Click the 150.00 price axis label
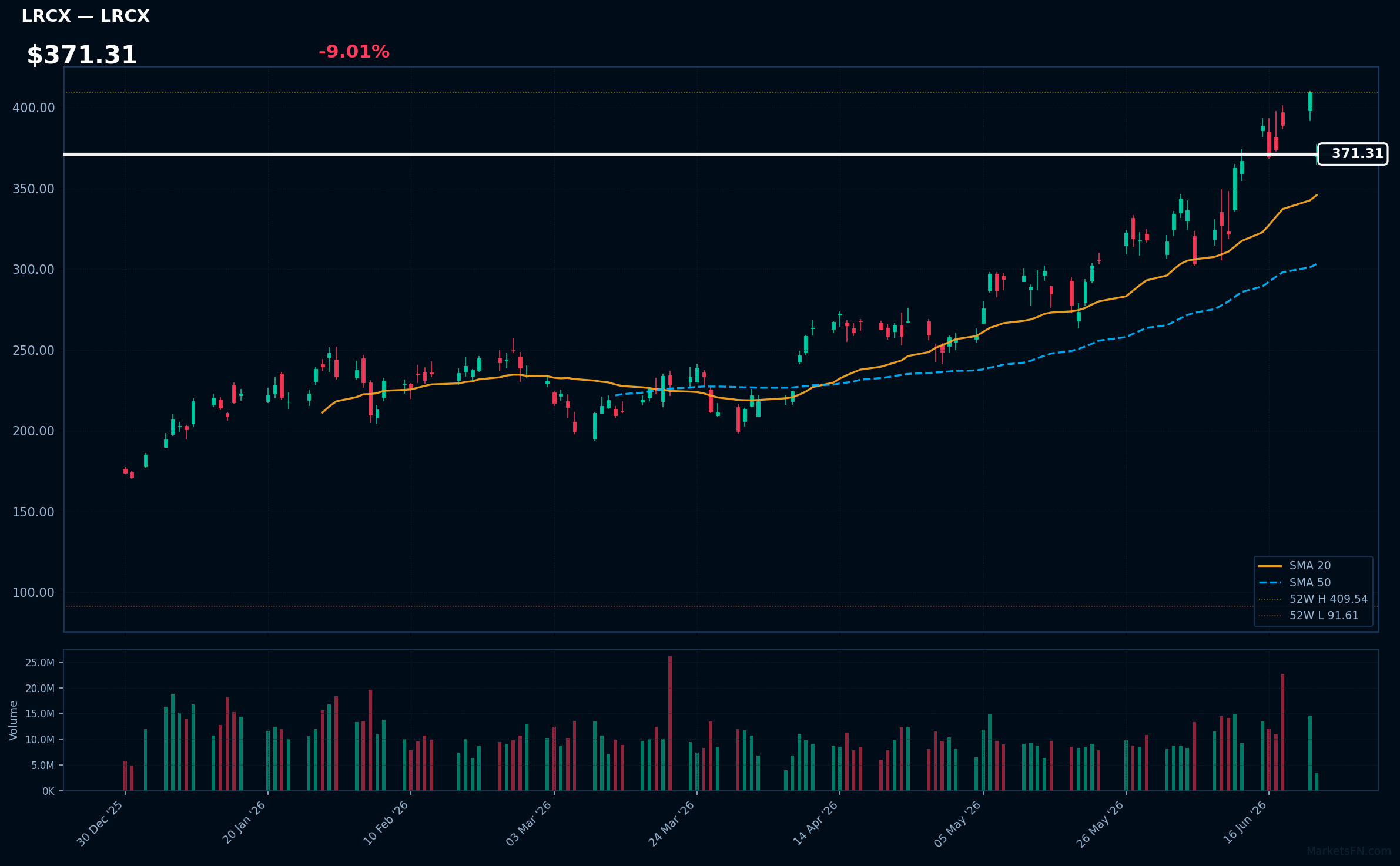Screen dimensions: 1400x866 coord(34,512)
